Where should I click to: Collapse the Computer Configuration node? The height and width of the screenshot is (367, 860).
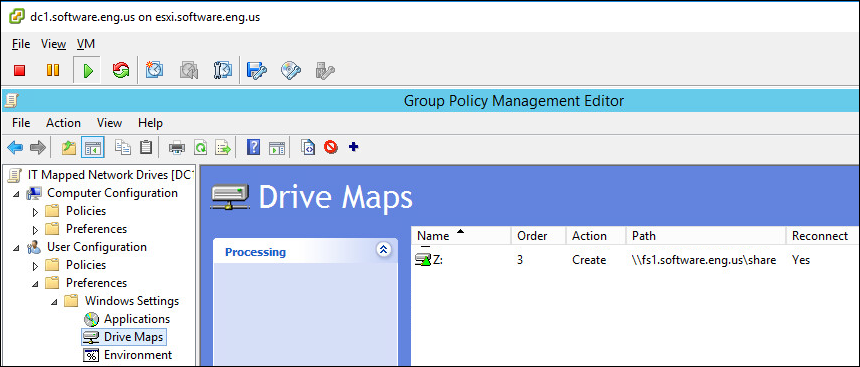(15, 194)
